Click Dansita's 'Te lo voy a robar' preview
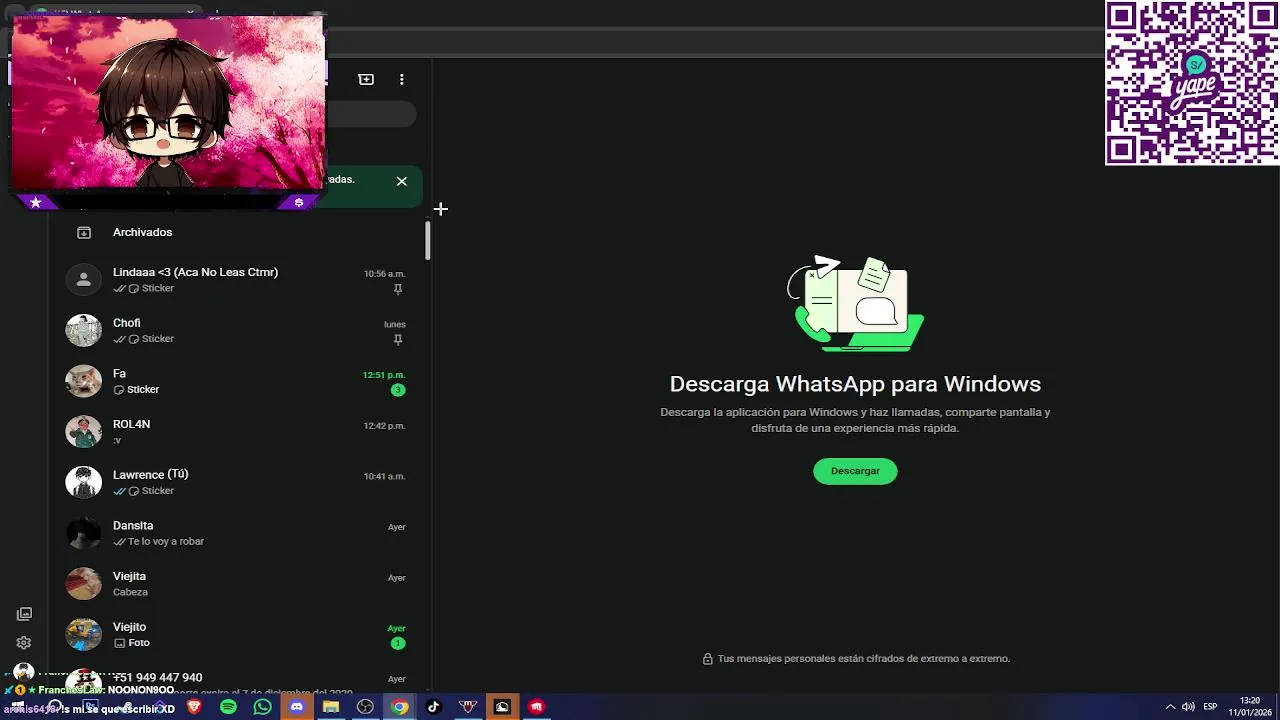Image resolution: width=1280 pixels, height=720 pixels. tap(166, 541)
